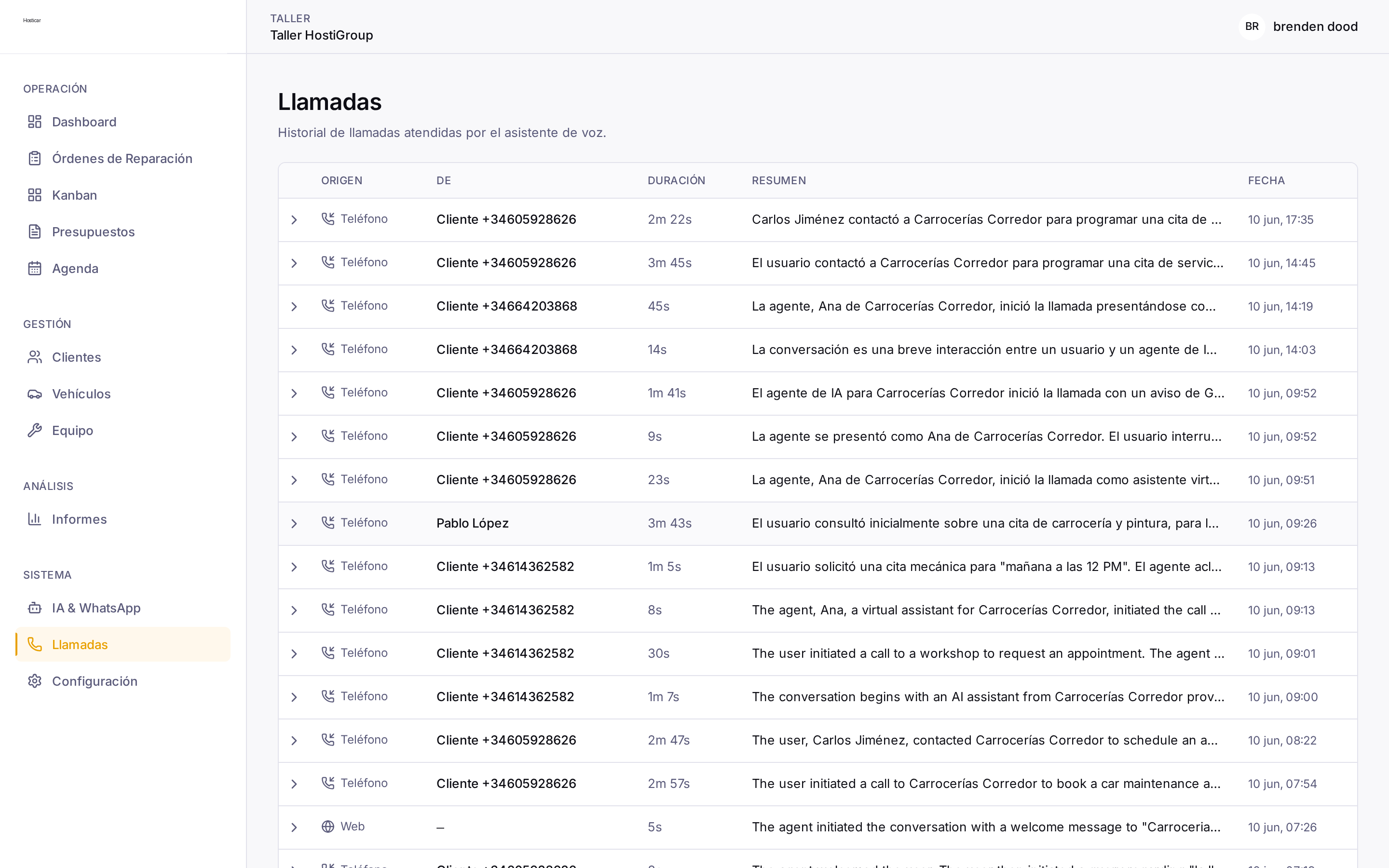This screenshot has height=868, width=1389.
Task: Expand the 45s call row at 14:19
Action: click(x=294, y=307)
